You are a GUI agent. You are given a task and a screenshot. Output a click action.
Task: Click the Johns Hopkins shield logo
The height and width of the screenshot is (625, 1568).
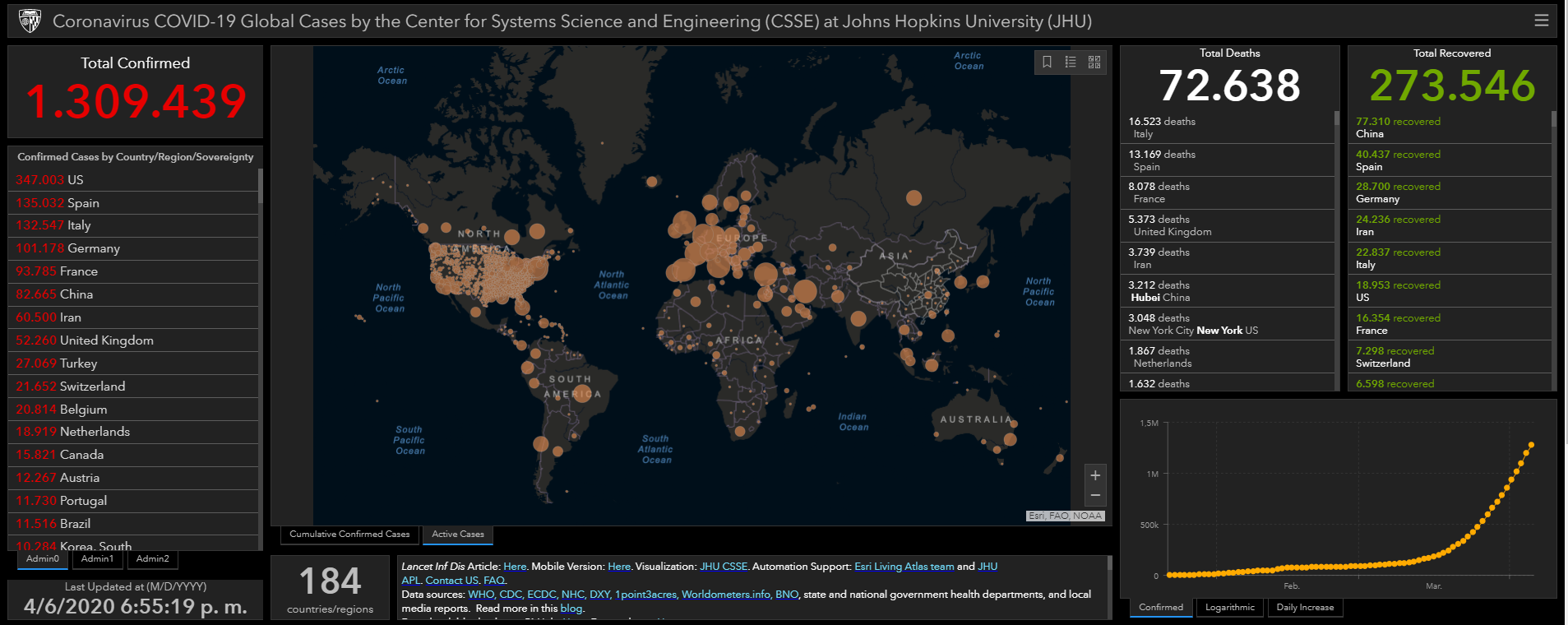point(30,21)
